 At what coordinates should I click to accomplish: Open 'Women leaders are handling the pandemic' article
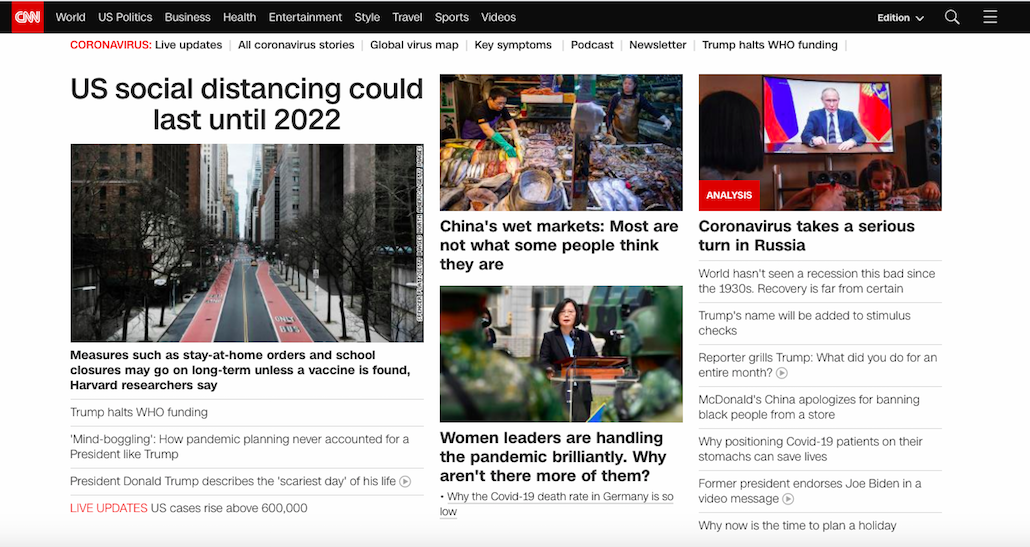pos(553,457)
